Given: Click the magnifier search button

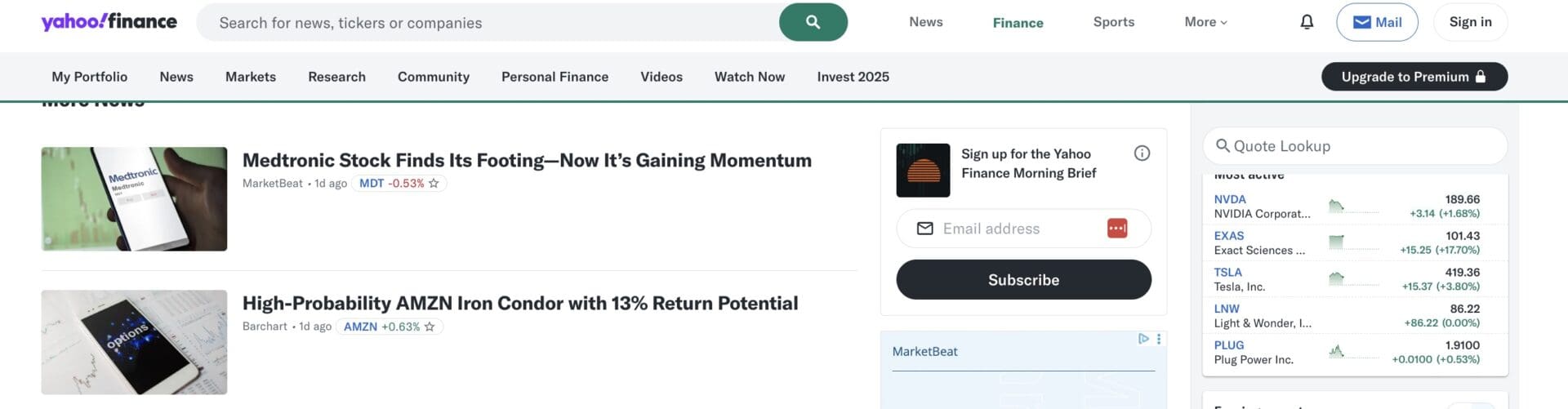Looking at the screenshot, I should (813, 22).
